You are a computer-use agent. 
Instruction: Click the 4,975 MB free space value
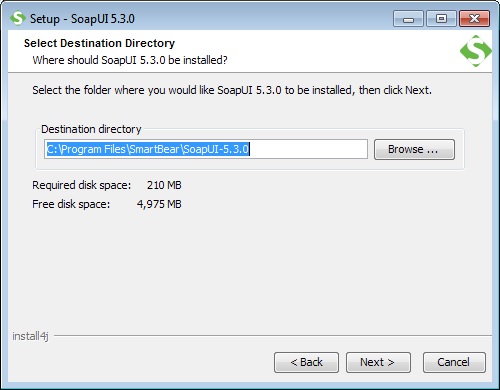coord(159,204)
